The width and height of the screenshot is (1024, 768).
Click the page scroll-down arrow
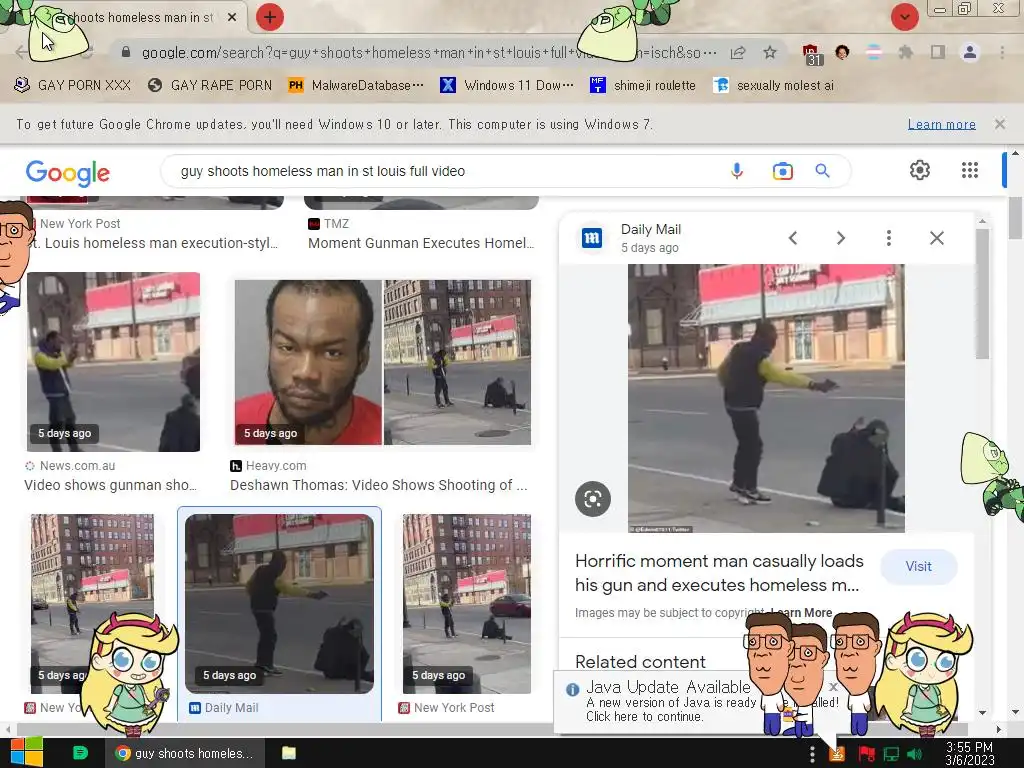click(1015, 712)
